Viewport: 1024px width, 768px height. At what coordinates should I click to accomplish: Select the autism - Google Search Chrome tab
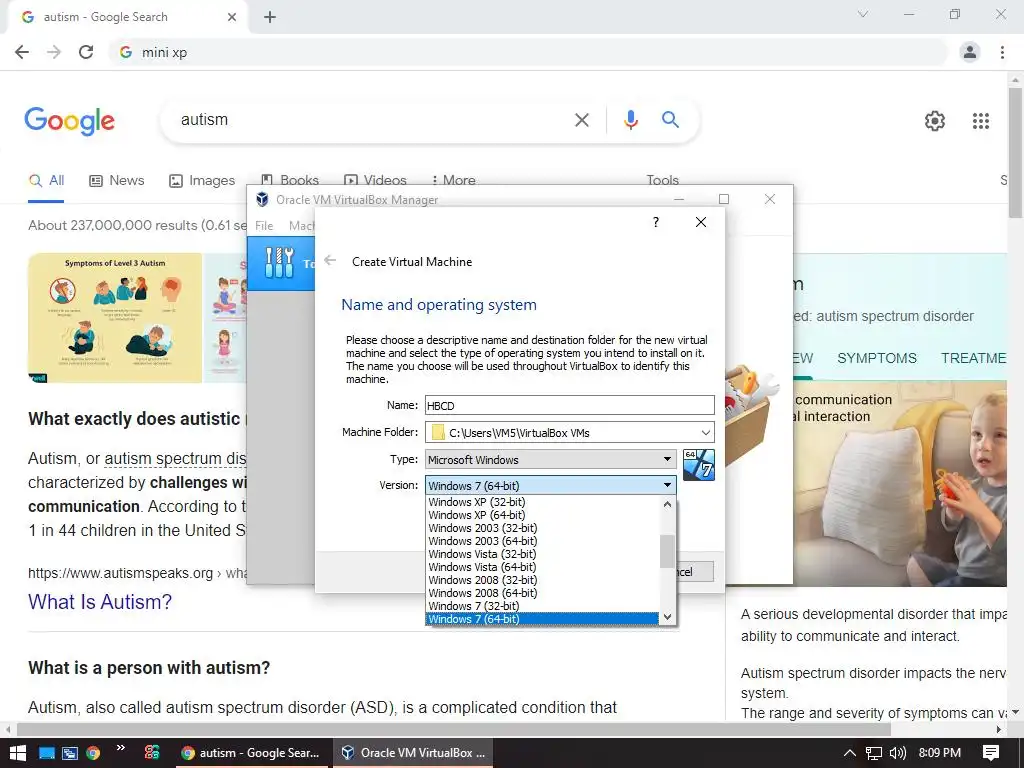click(127, 17)
